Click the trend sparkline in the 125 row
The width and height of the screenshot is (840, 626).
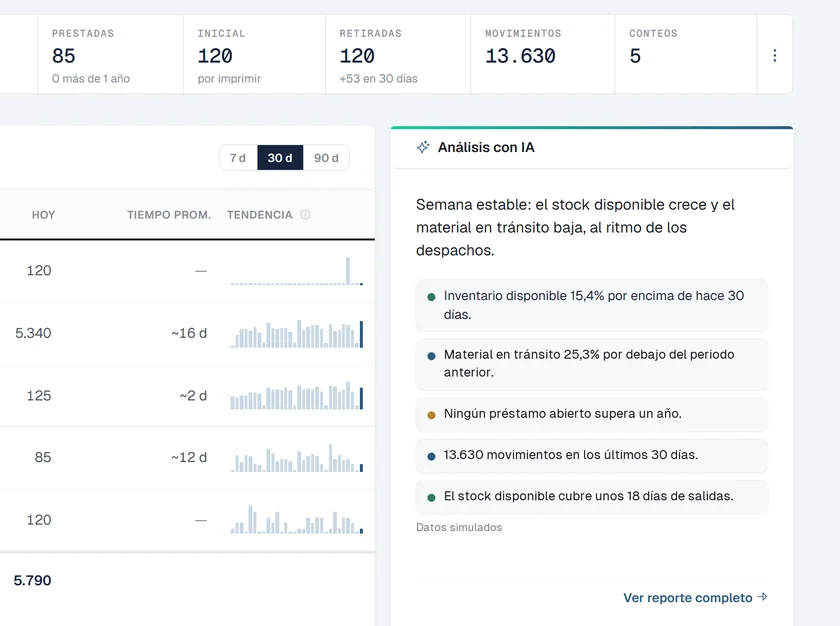pyautogui.click(x=297, y=396)
